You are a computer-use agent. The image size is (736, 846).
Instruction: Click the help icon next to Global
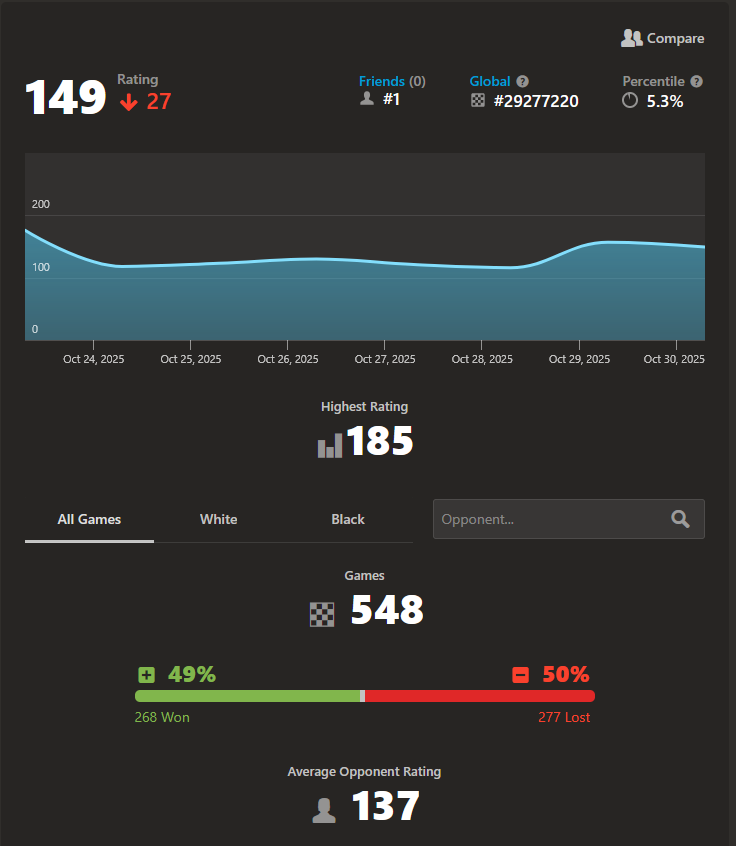pyautogui.click(x=522, y=81)
